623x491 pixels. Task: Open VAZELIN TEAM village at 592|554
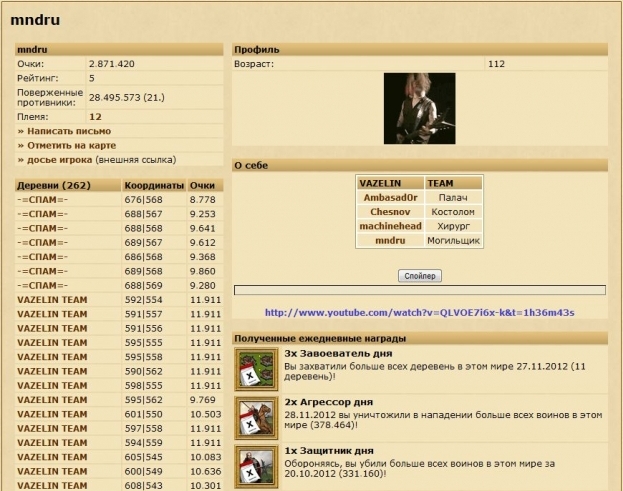click(53, 299)
